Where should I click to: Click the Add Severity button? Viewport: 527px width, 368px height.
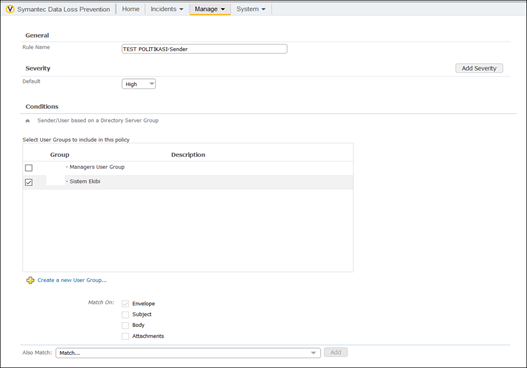pyautogui.click(x=479, y=68)
